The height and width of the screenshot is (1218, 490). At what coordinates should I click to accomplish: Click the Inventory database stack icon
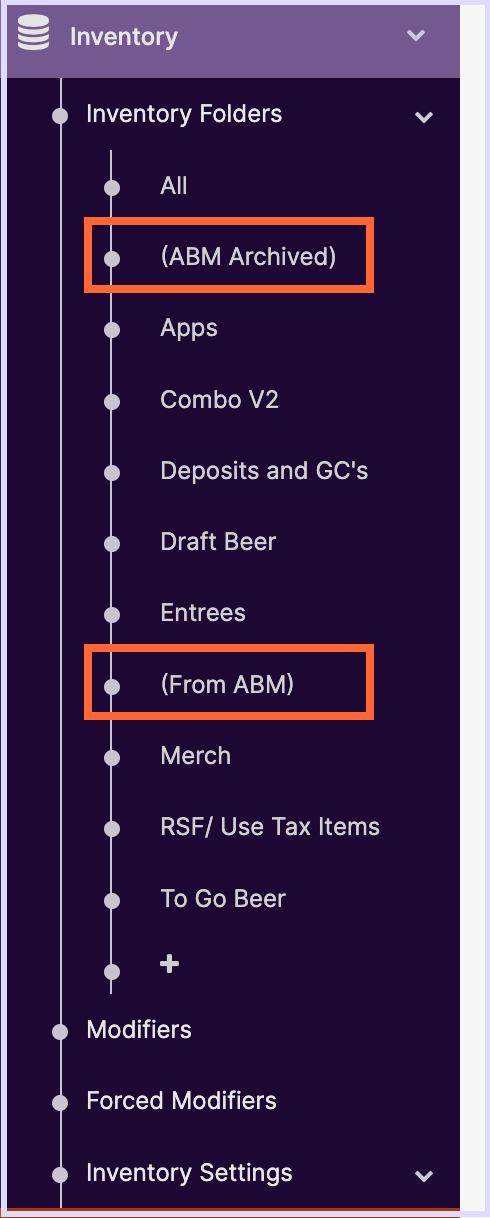33,37
